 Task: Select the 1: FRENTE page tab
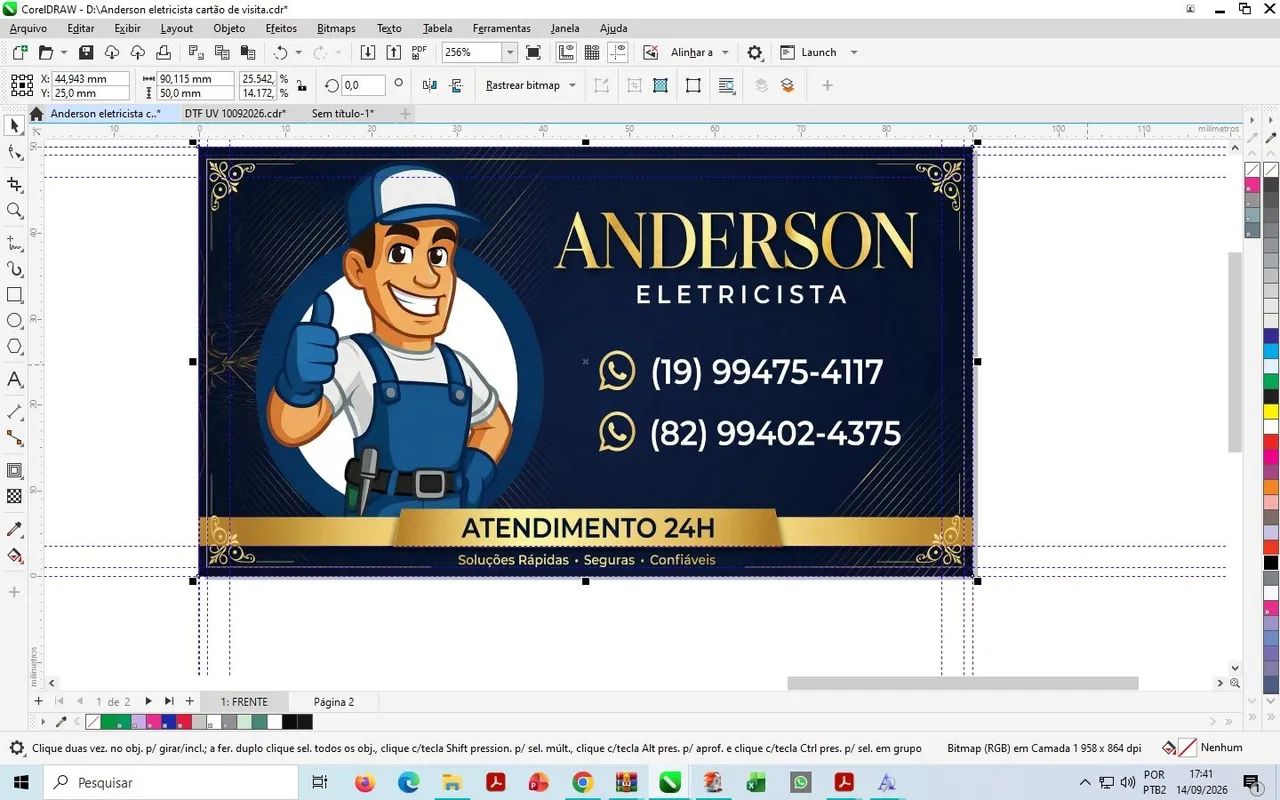click(x=245, y=702)
